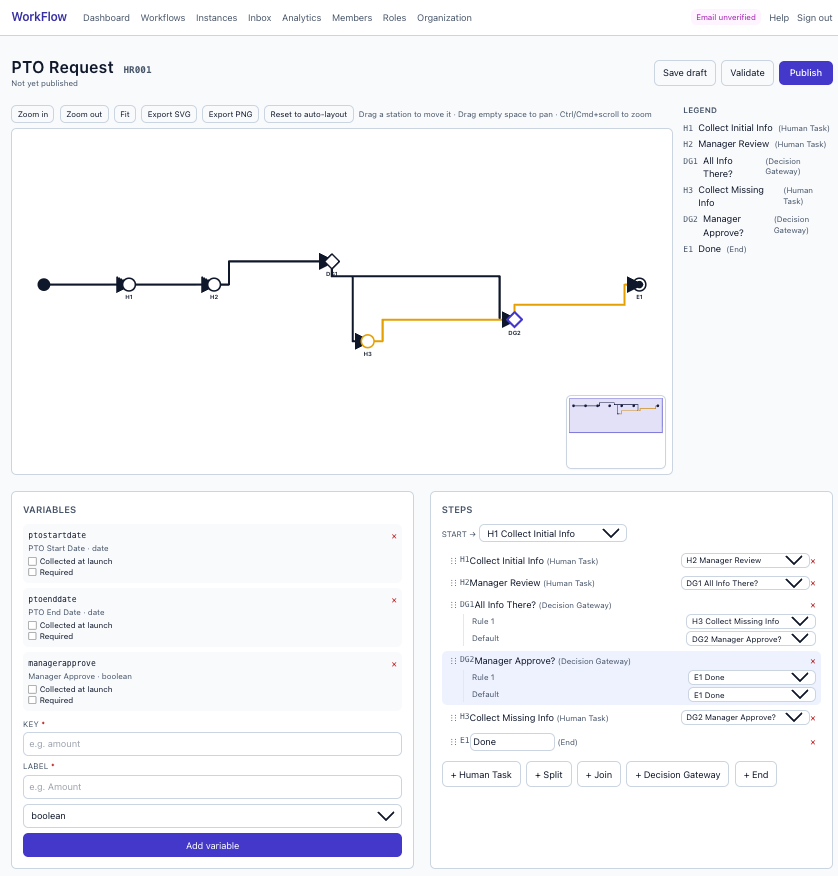Check Required for managerapprove
The image size is (838, 876).
(x=32, y=700)
